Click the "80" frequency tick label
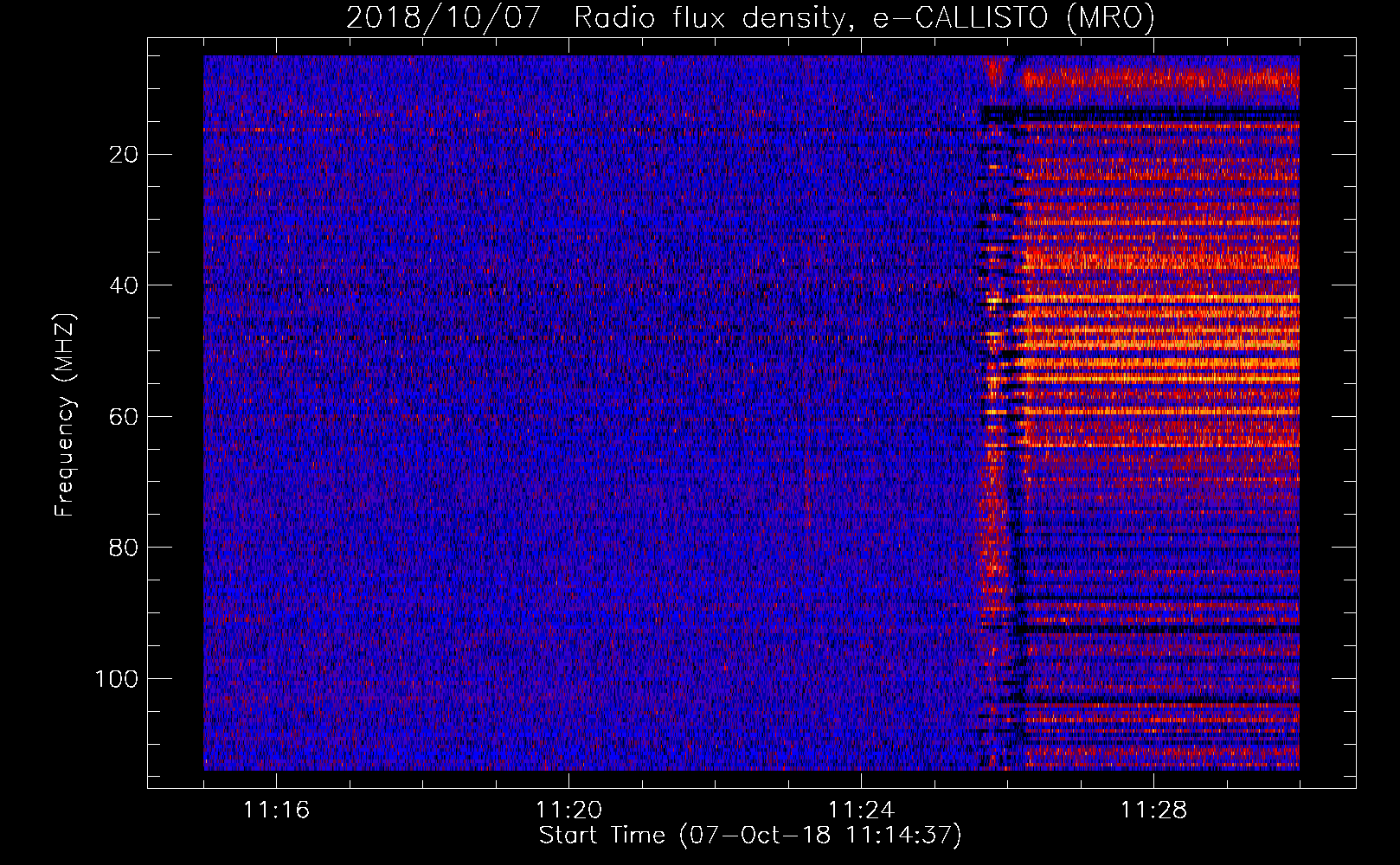The width and height of the screenshot is (1400, 865). coord(124,548)
